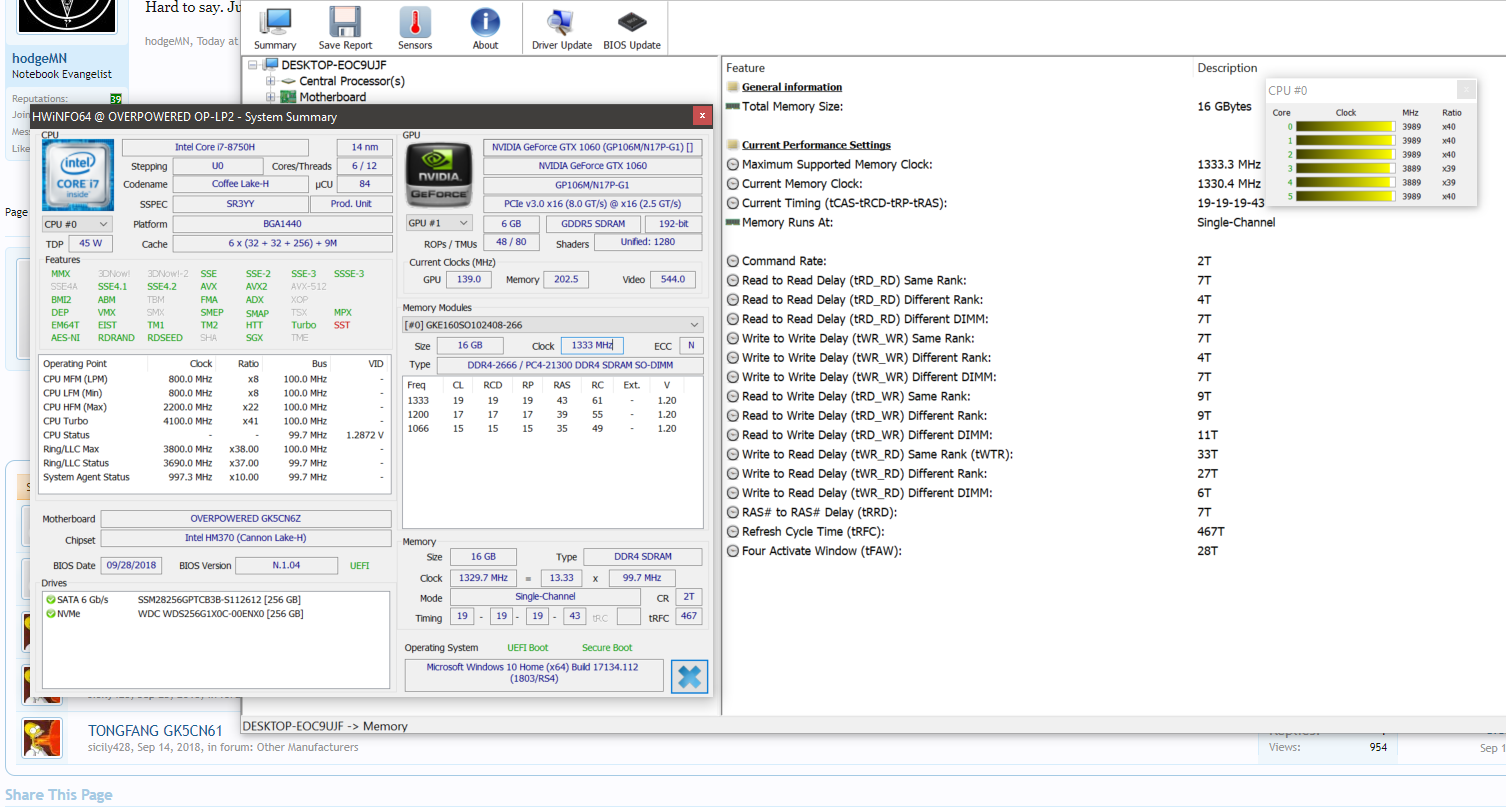Viewport: 1506px width, 807px height.
Task: Click the General information folder icon
Action: 733,87
